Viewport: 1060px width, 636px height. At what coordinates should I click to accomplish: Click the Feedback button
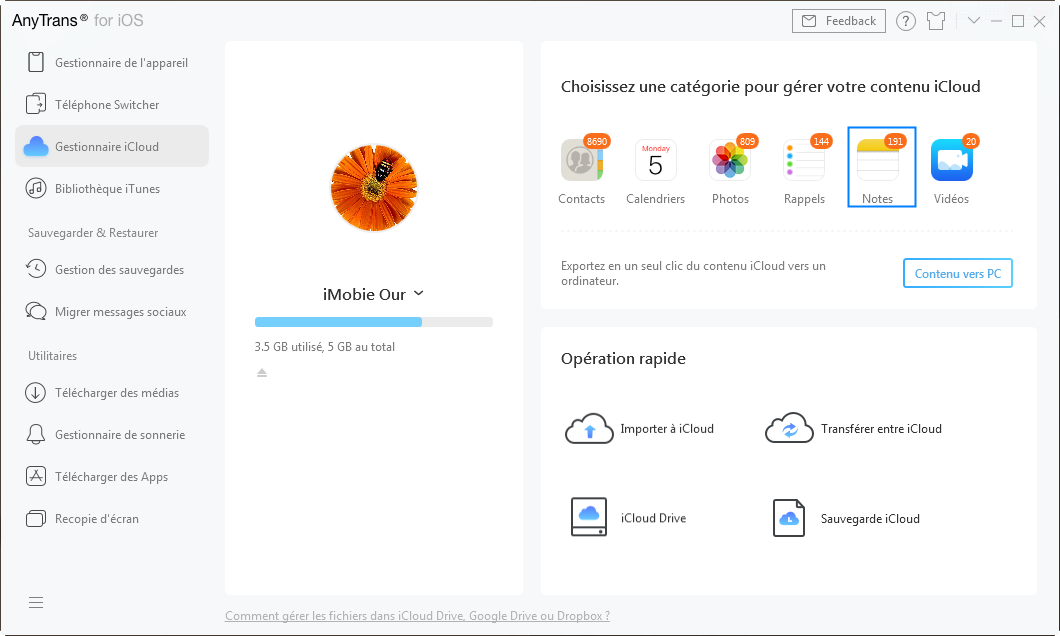coord(839,21)
